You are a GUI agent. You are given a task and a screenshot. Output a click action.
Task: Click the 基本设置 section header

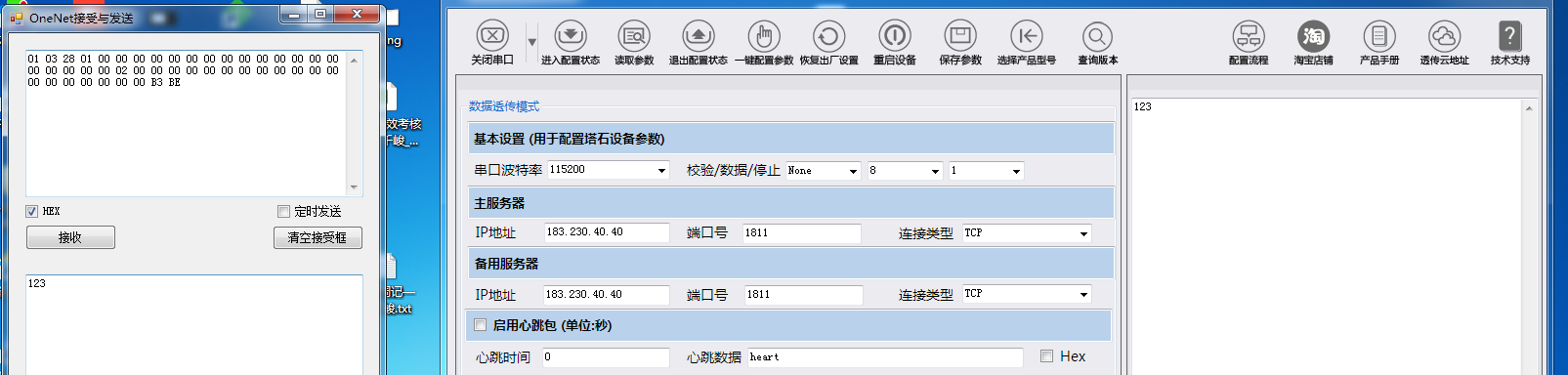tap(790, 139)
